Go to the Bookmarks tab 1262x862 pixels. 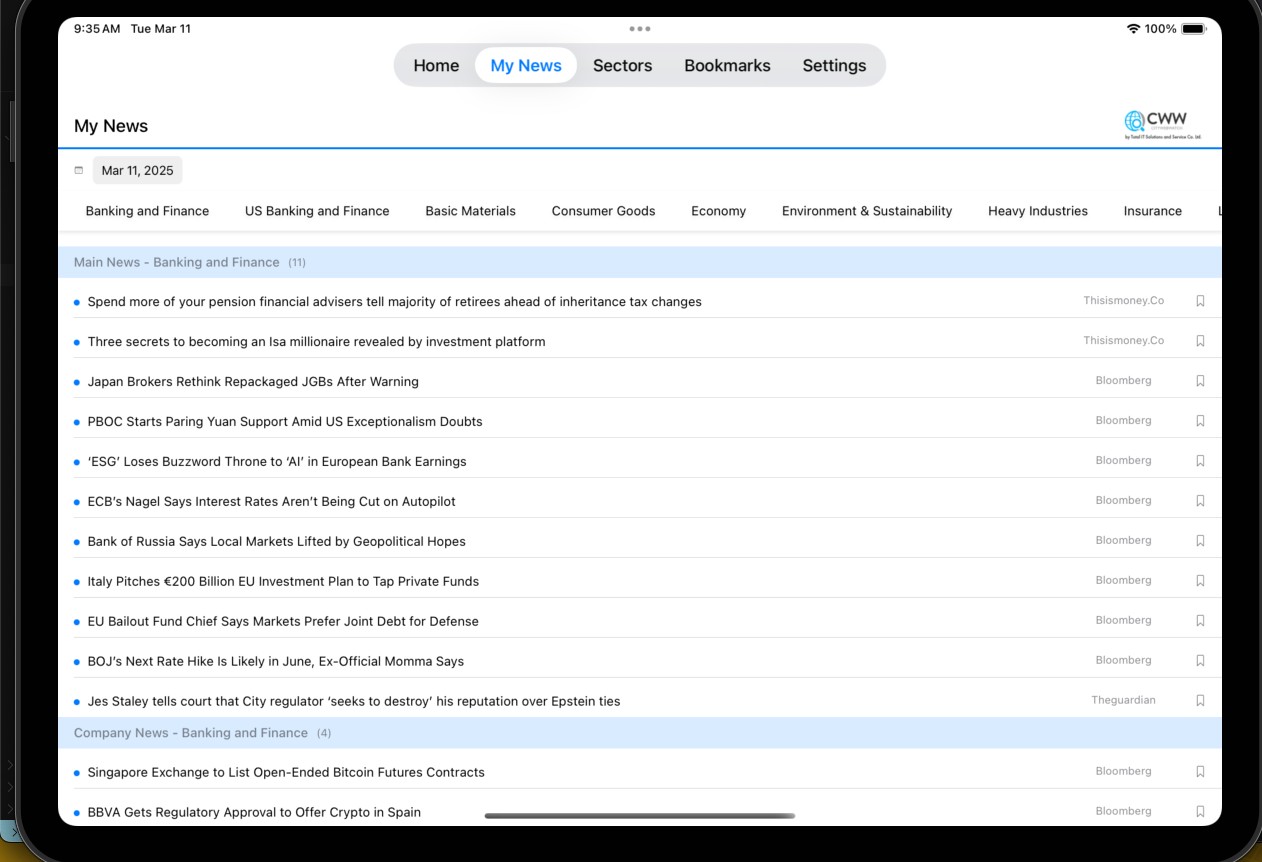(726, 65)
